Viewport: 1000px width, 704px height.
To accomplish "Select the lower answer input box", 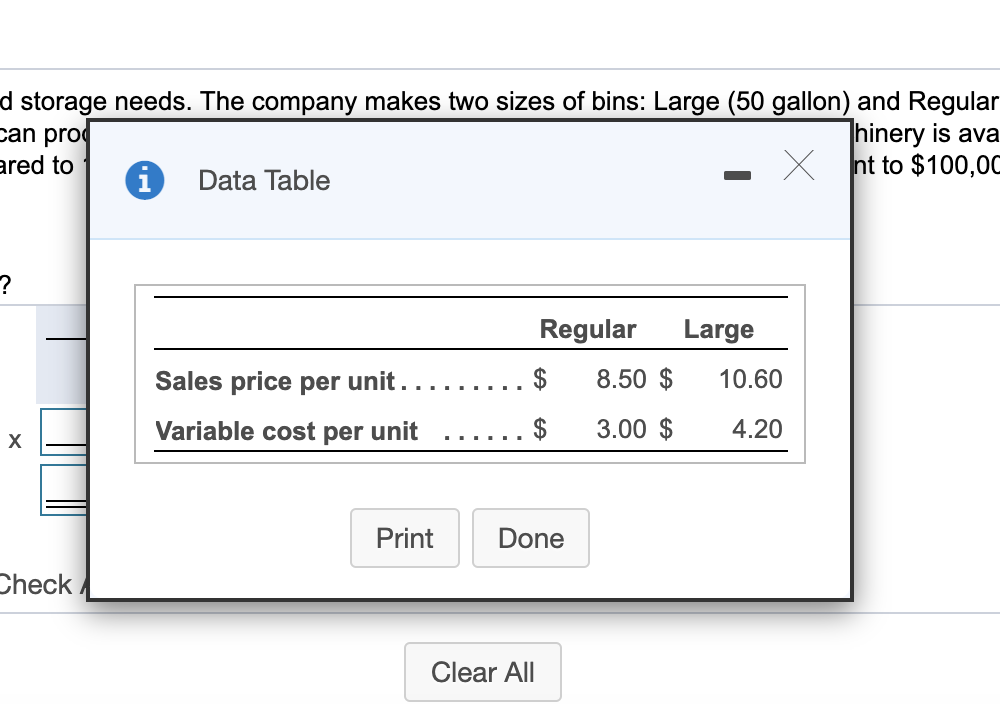I will tap(63, 490).
